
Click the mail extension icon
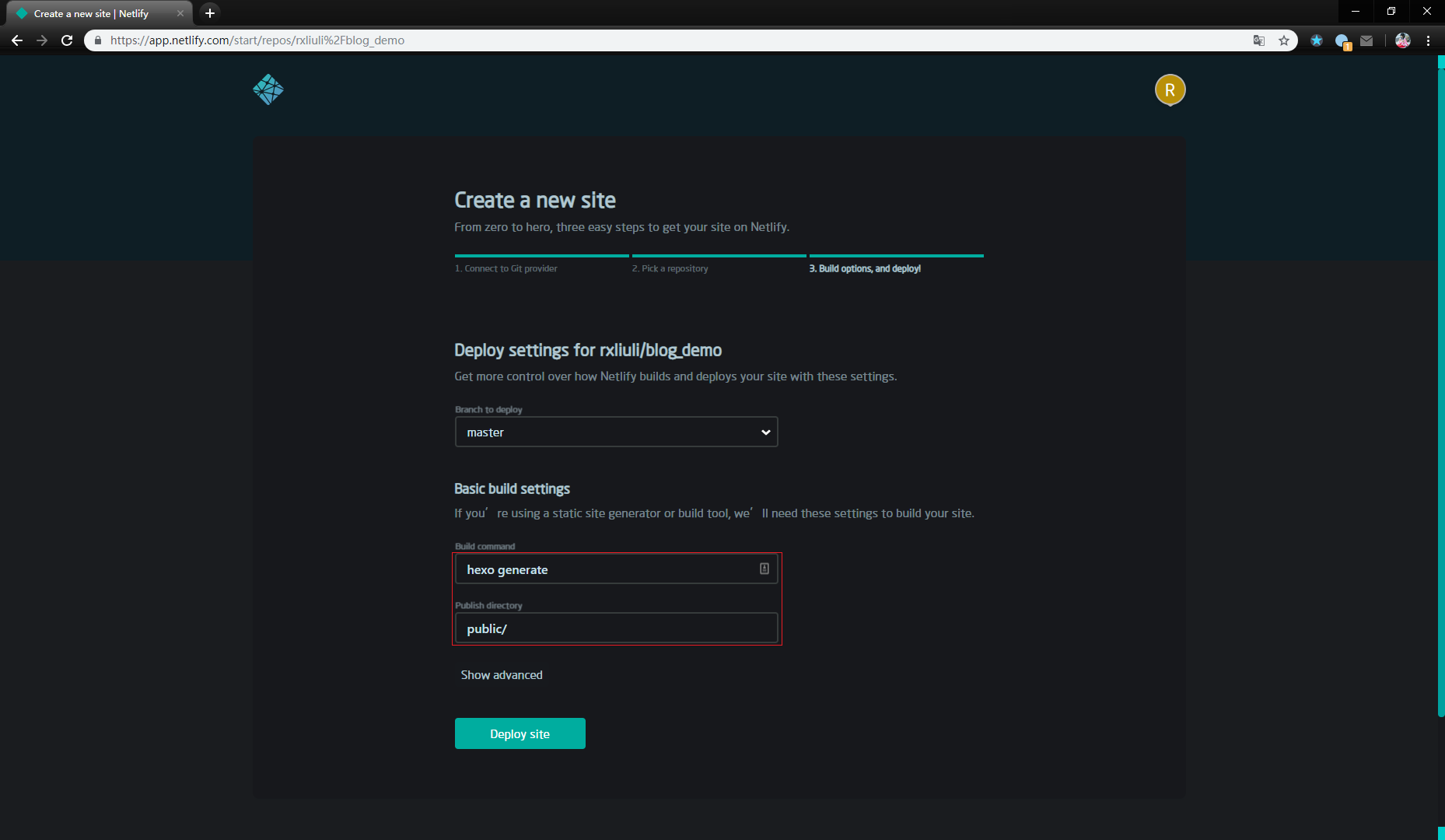click(1366, 40)
